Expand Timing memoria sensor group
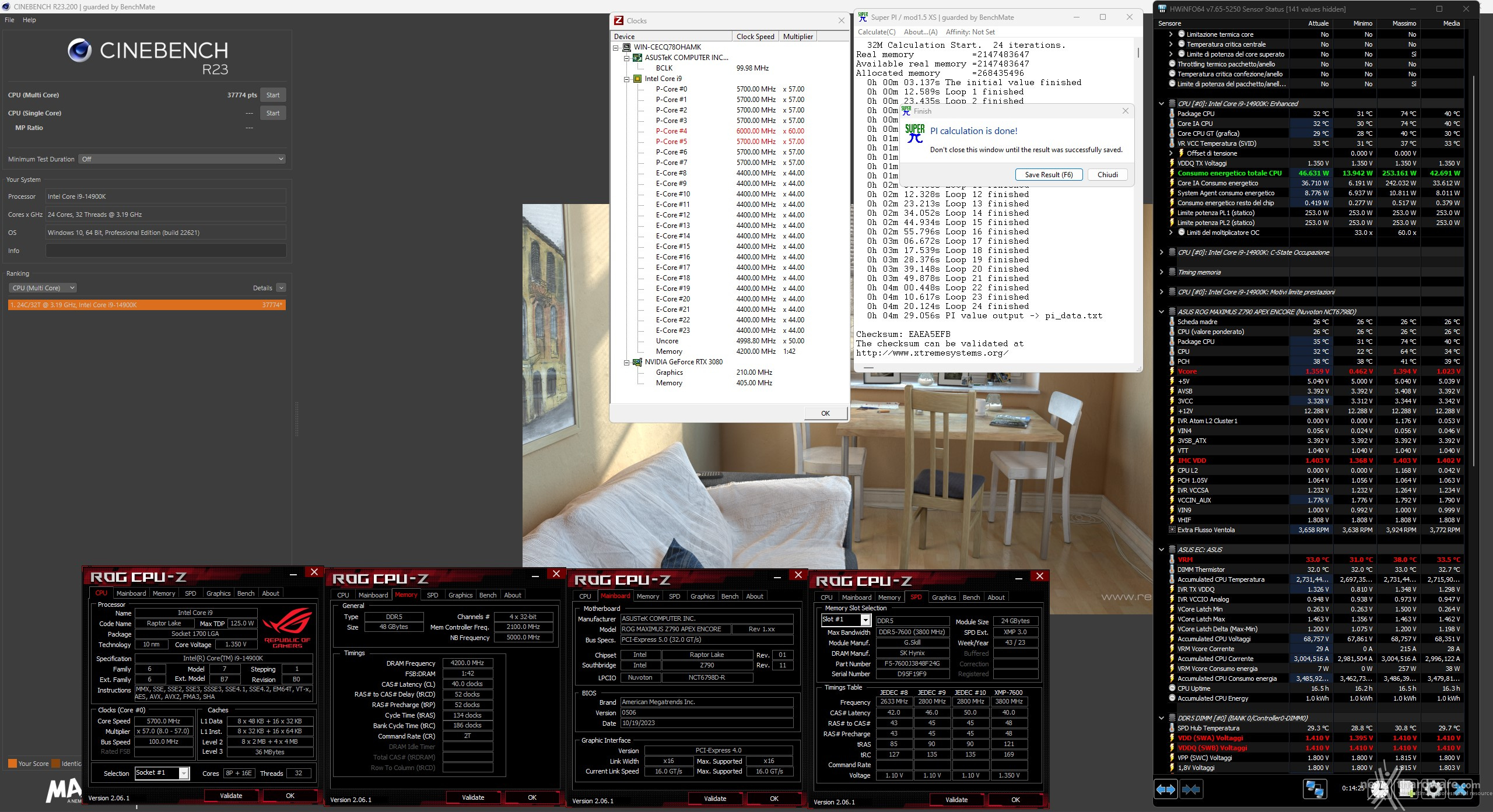Viewport: 1493px width, 812px height. point(1161,272)
